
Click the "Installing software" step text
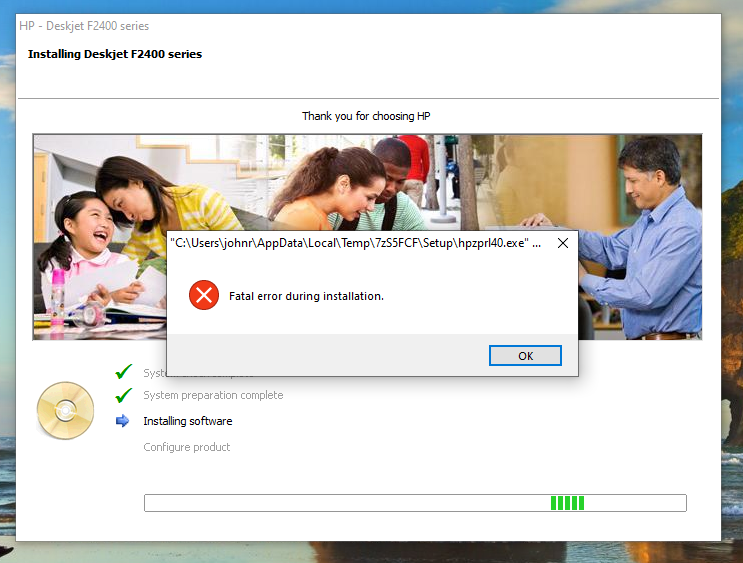[188, 421]
